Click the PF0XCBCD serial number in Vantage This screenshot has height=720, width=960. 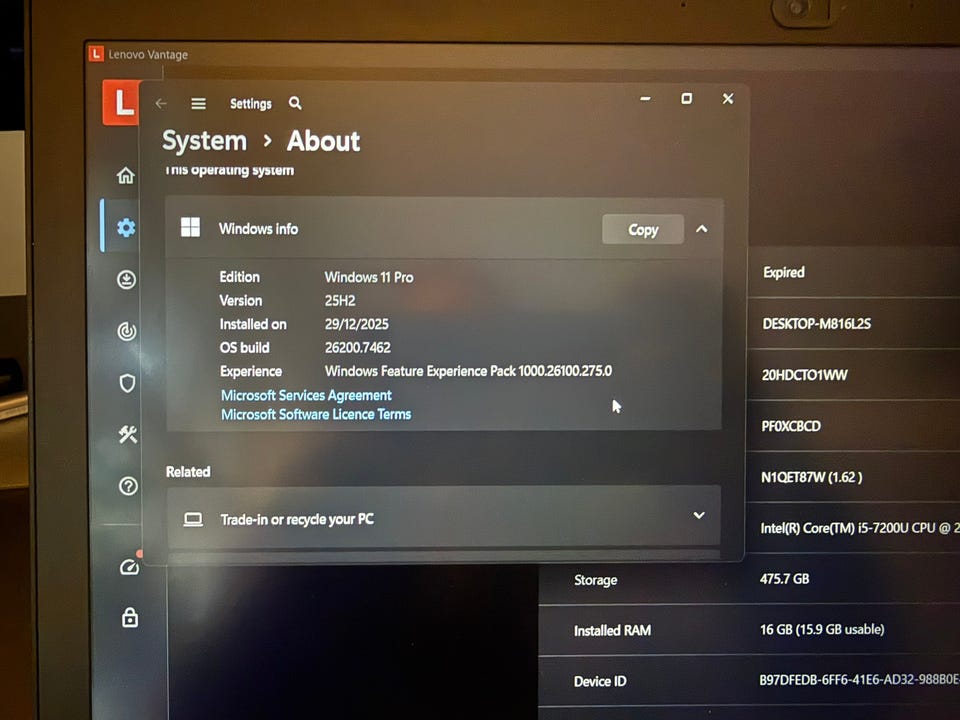point(791,426)
